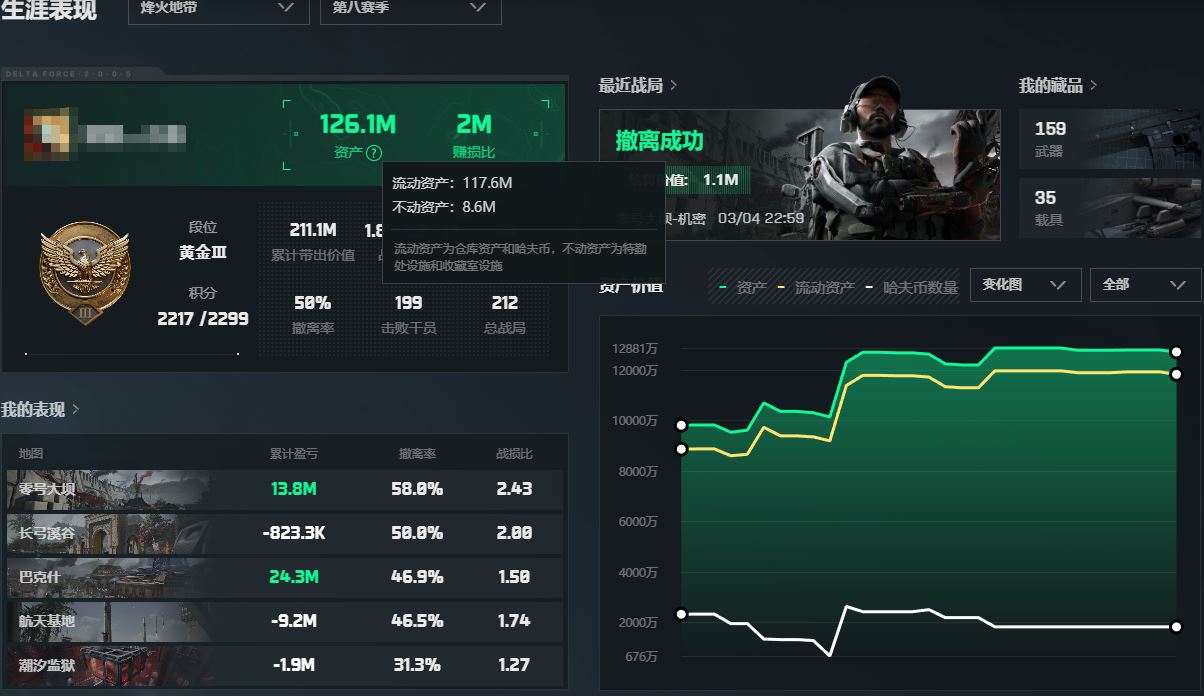
Task: Toggle the green 资产 legend series
Action: click(744, 287)
